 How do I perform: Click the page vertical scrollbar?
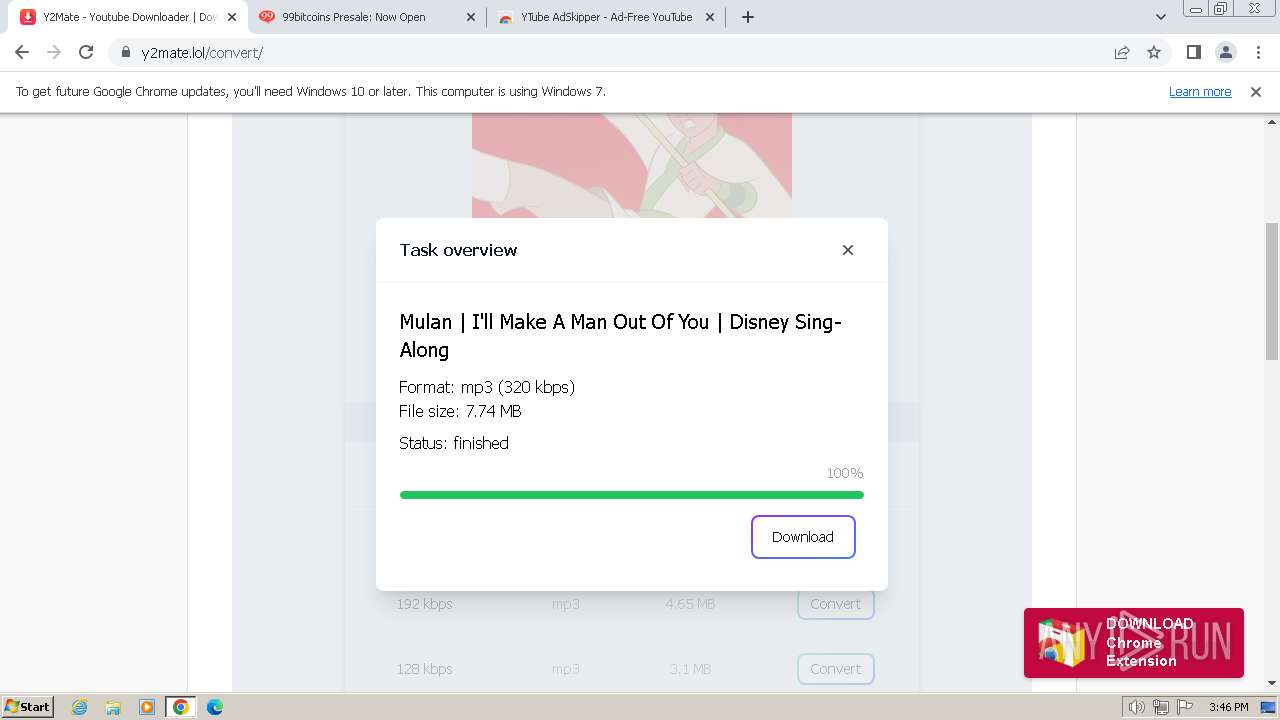(1272, 290)
